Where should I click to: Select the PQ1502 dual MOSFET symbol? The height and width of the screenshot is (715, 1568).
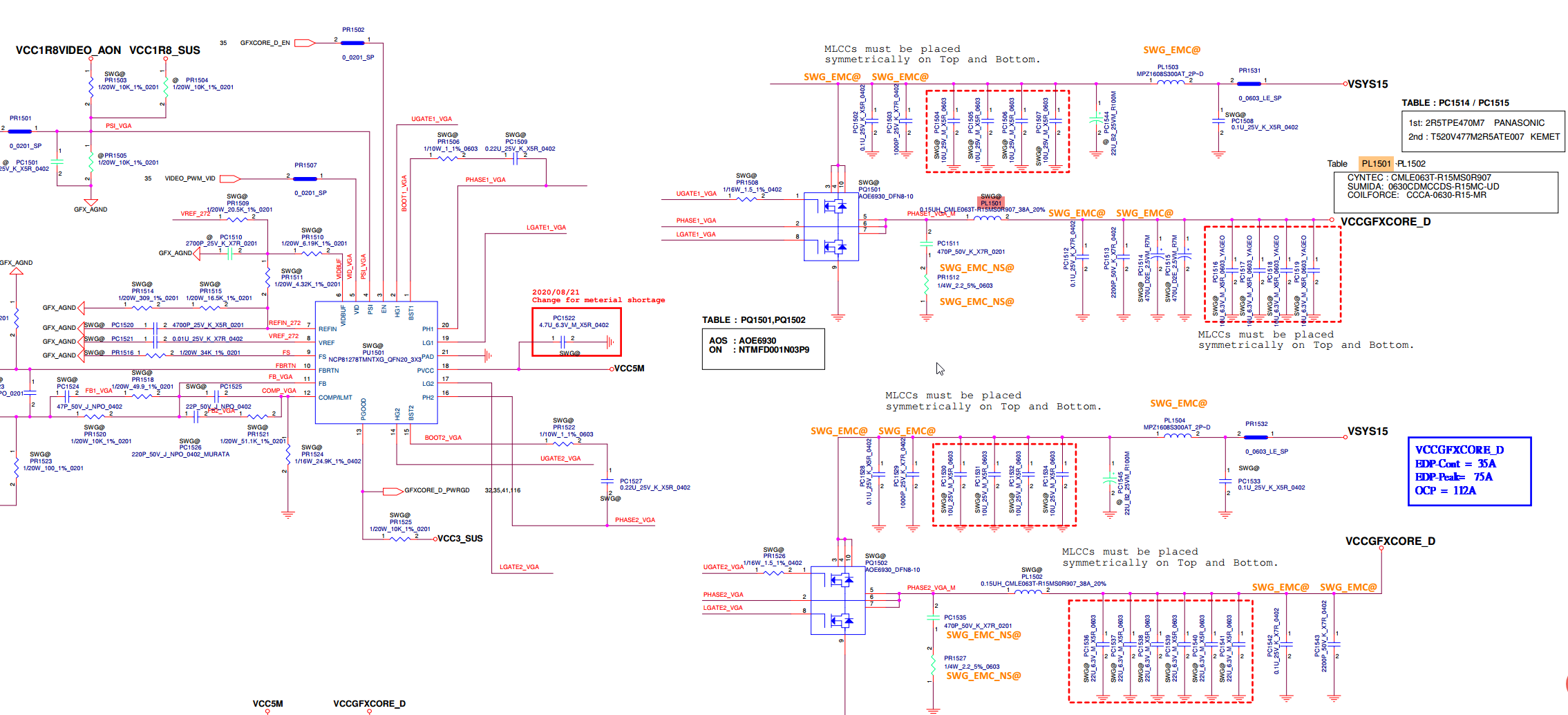click(x=838, y=600)
